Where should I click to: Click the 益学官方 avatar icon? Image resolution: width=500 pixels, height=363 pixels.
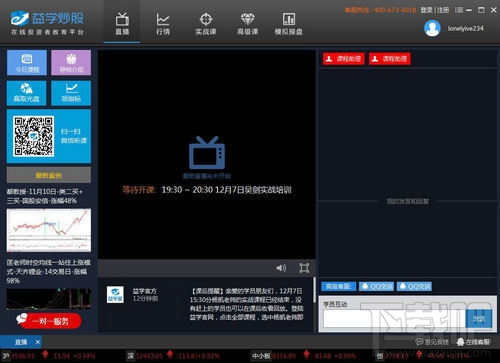tap(115, 294)
